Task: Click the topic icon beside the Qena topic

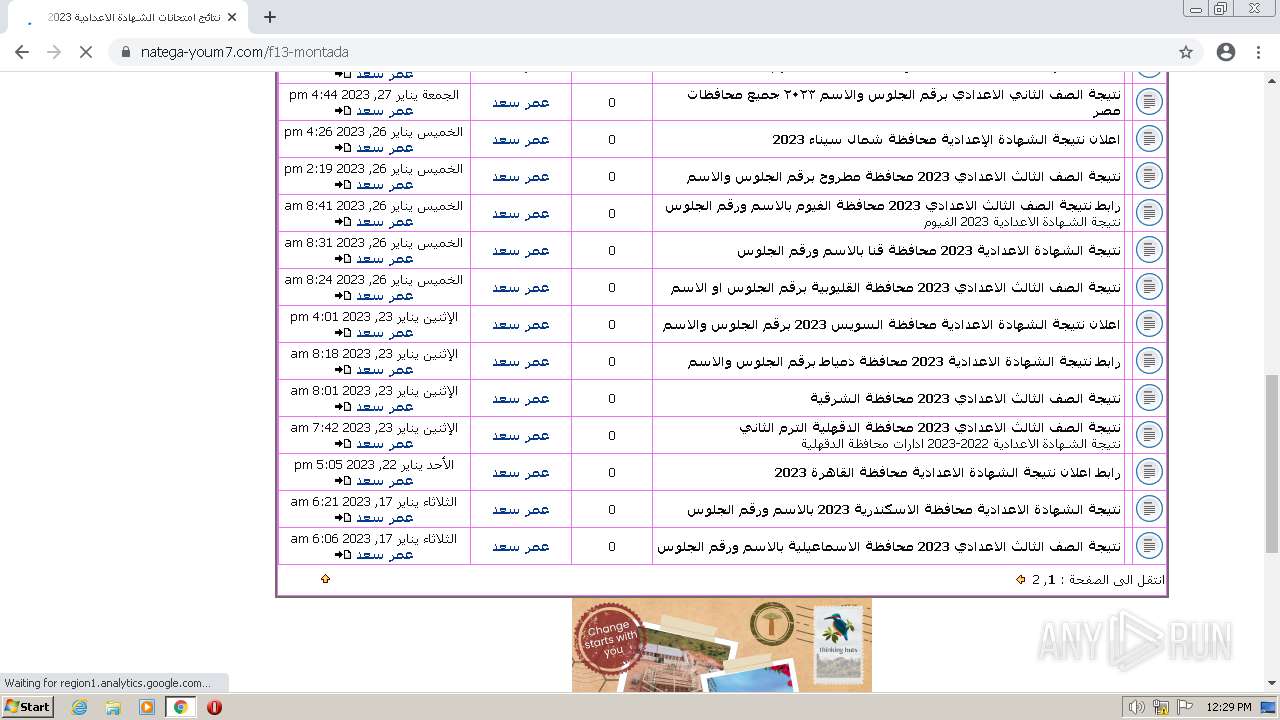Action: point(1150,250)
